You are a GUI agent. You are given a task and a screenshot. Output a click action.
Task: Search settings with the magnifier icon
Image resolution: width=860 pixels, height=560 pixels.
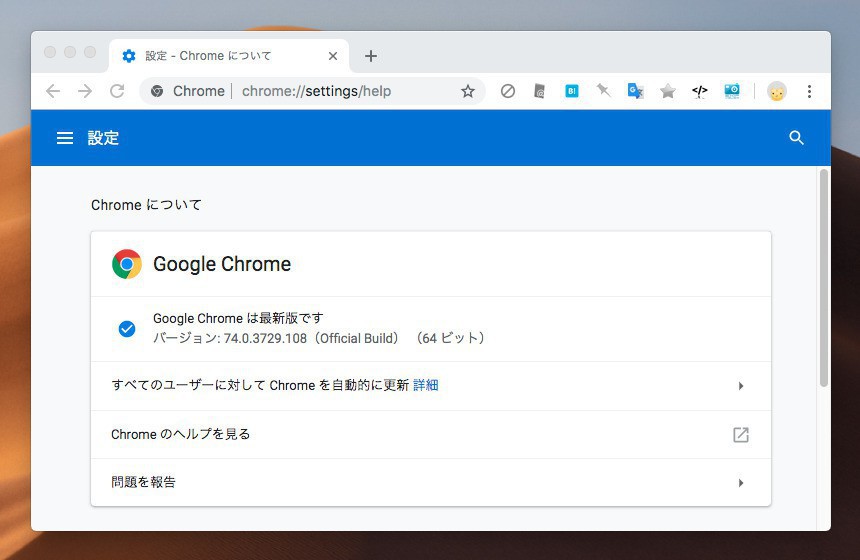796,138
